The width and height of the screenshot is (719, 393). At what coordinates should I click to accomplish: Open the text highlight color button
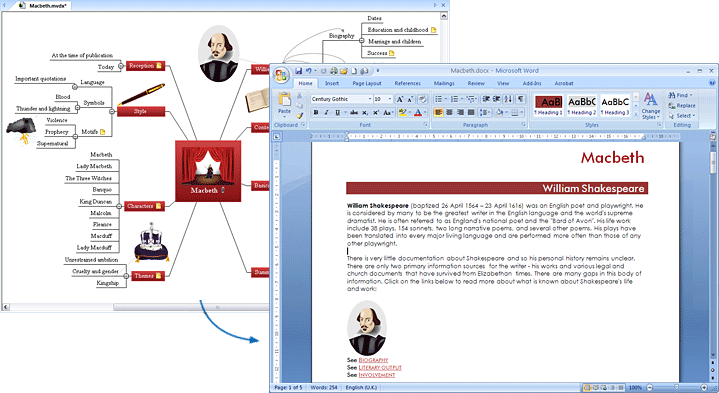tap(404, 112)
